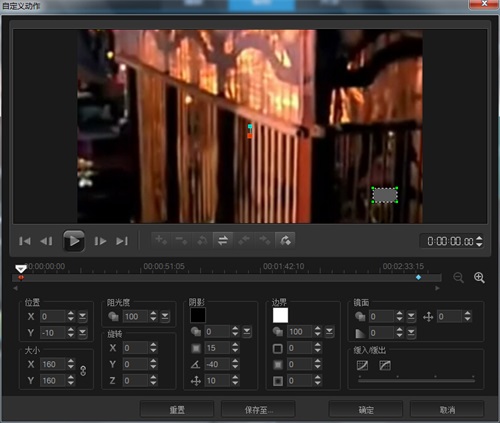Click the white playhead marker on timeline
Viewport: 500px width, 423px height.
[x=21, y=268]
